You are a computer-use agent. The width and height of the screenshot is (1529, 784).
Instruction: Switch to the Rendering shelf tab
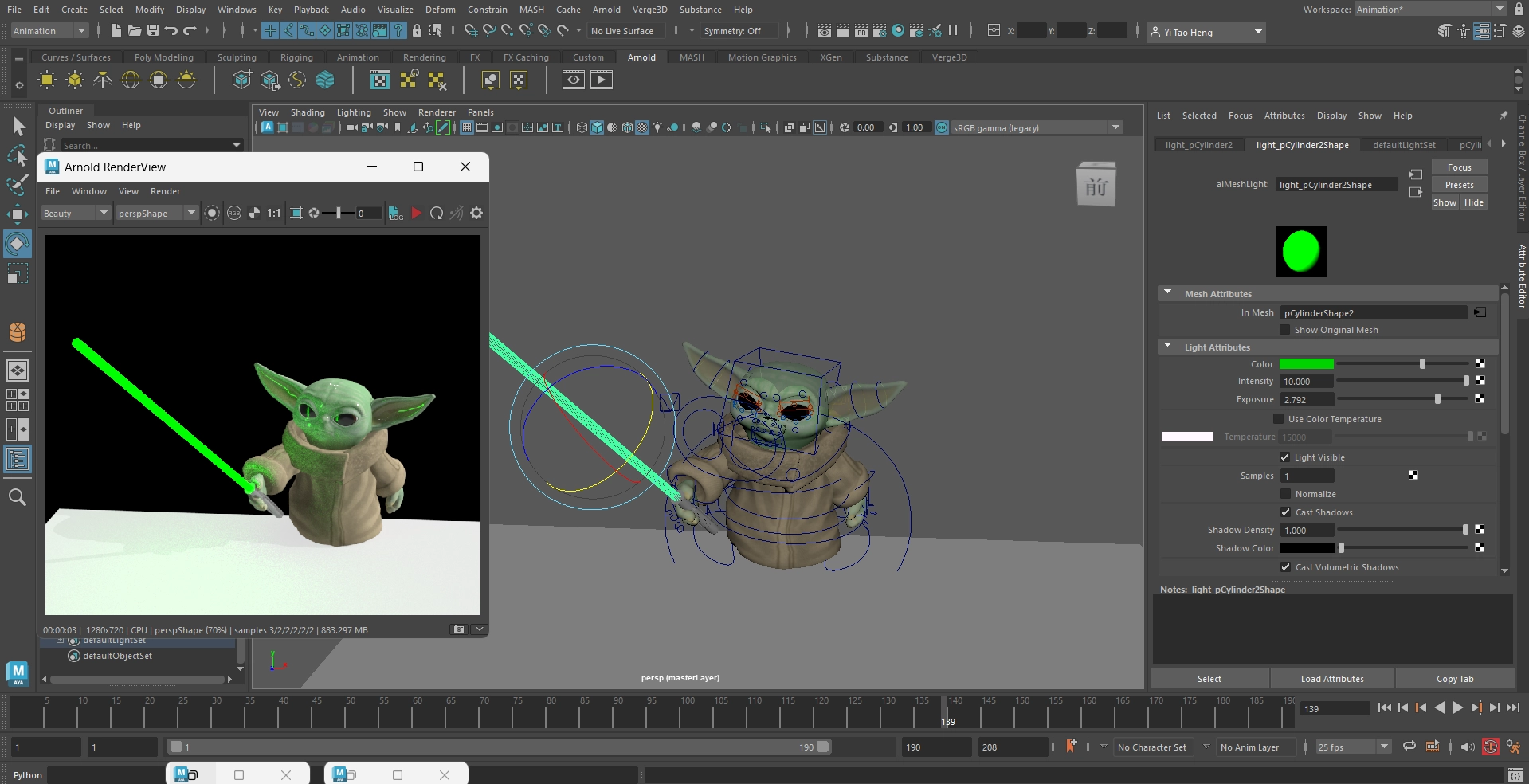point(424,57)
